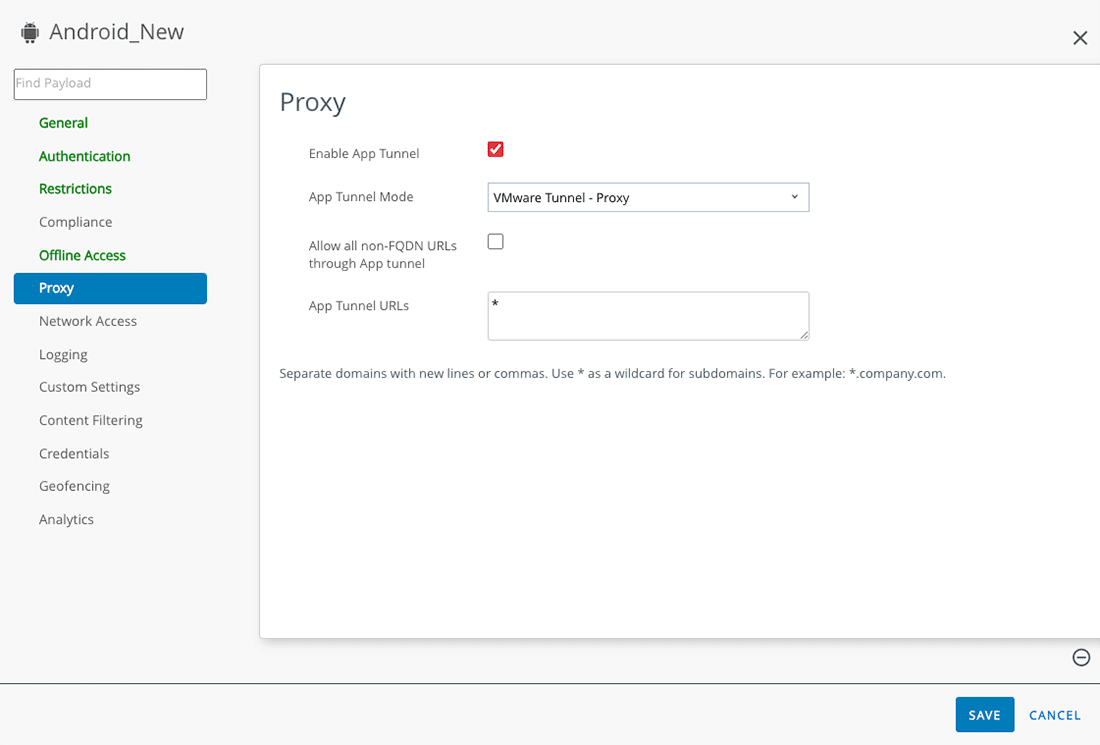
Task: Click the circled minus collapse icon
Action: (1081, 658)
